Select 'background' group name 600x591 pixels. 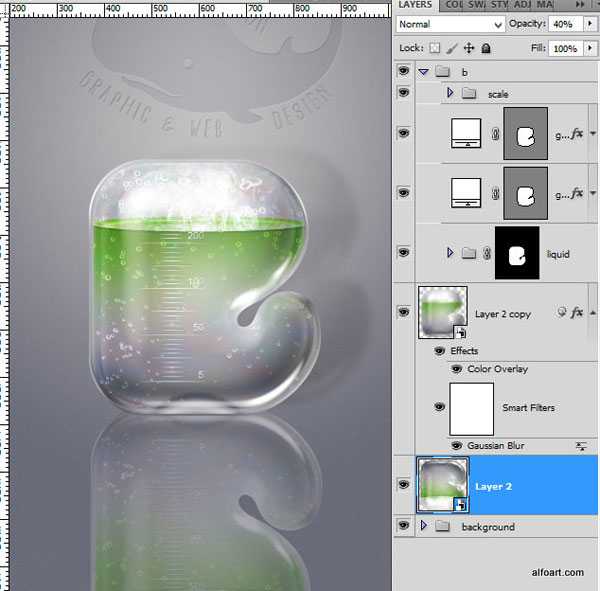pyautogui.click(x=488, y=527)
